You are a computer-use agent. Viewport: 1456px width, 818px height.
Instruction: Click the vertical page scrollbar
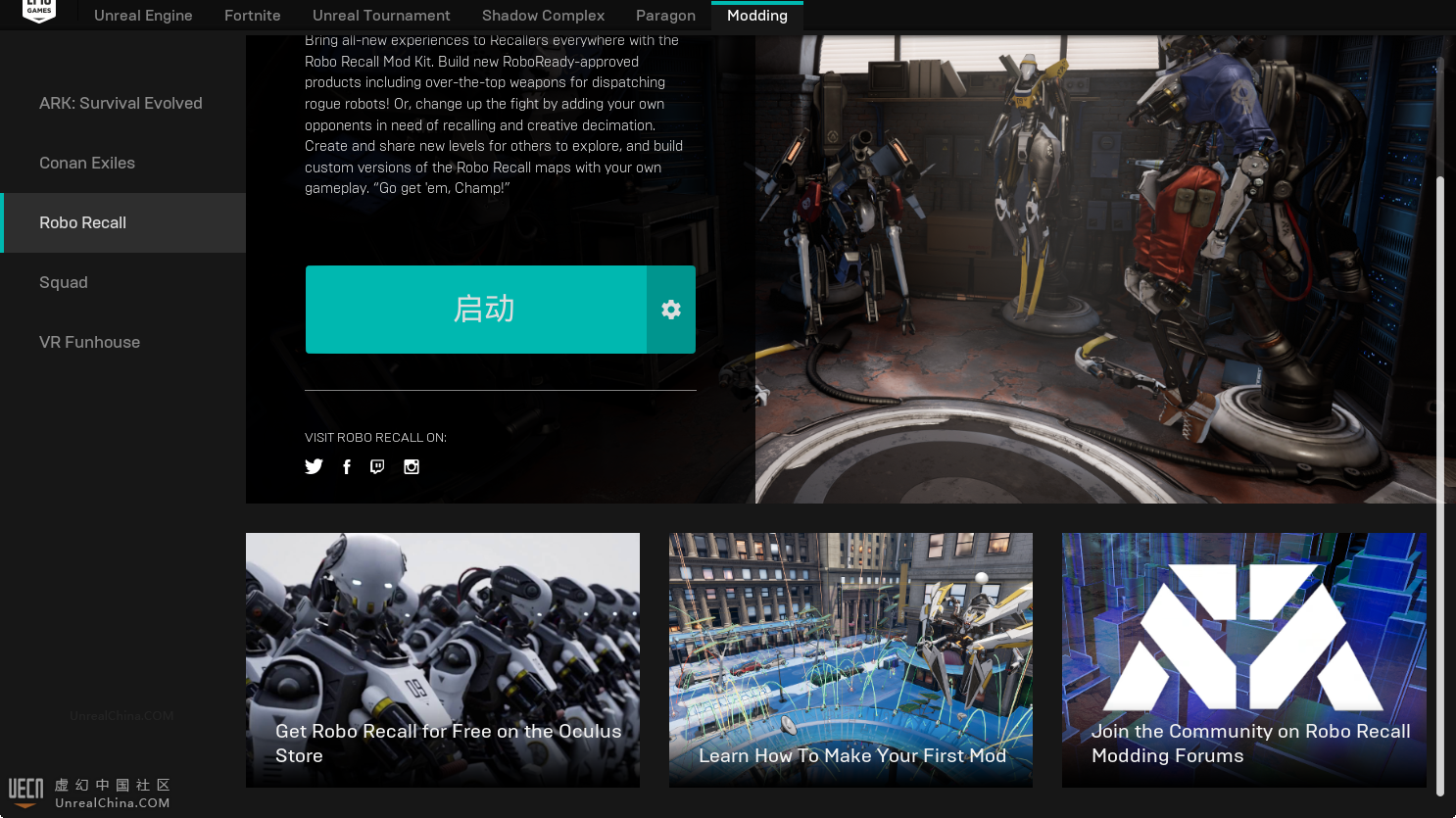point(1440,485)
